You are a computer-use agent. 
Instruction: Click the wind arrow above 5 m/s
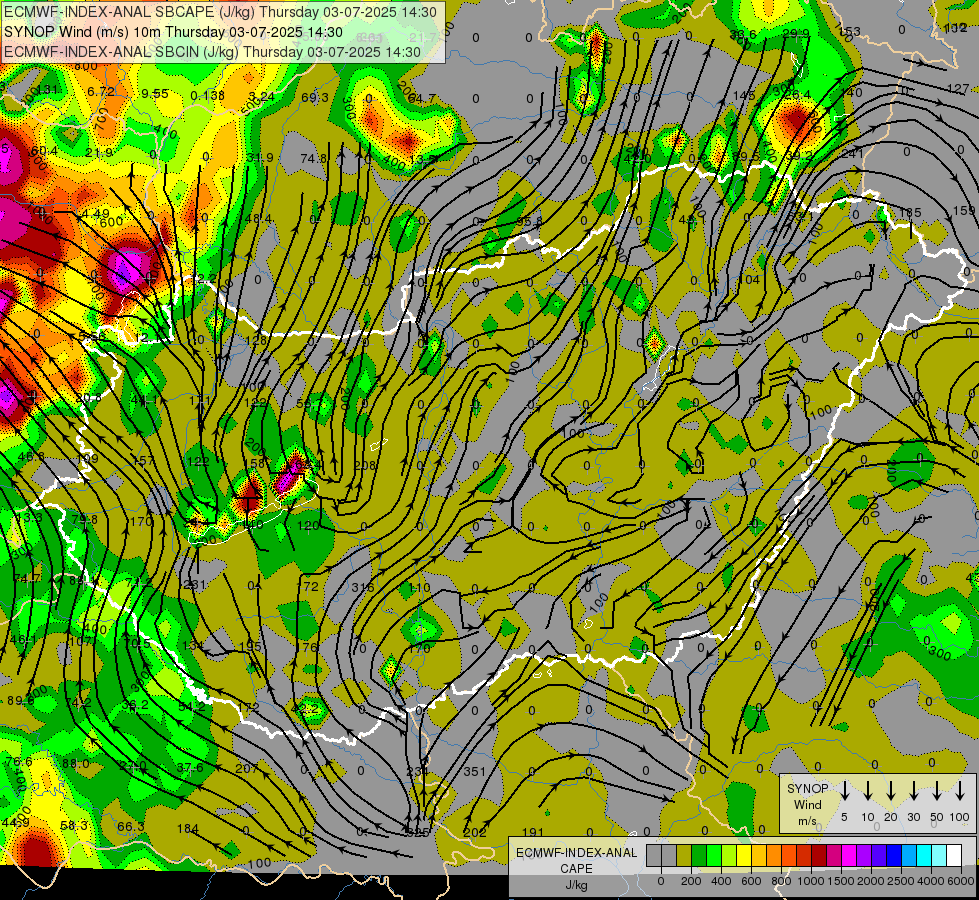pos(844,791)
